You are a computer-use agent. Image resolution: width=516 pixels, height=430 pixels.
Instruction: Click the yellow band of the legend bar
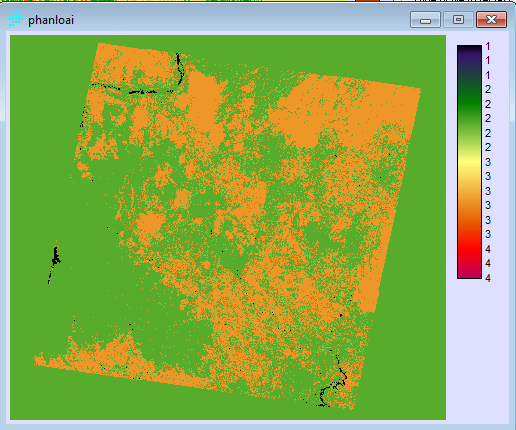click(x=469, y=163)
